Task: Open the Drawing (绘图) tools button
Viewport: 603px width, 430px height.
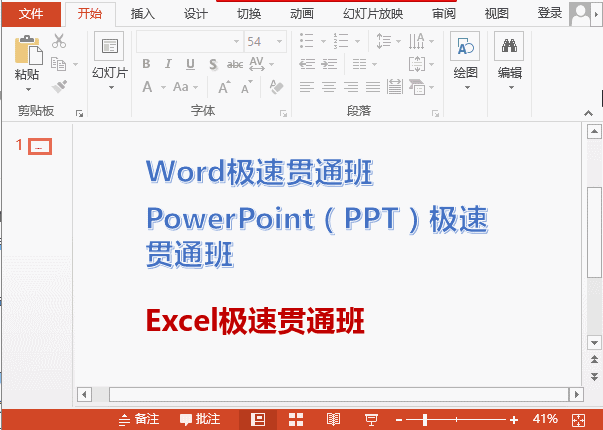Action: tap(465, 60)
